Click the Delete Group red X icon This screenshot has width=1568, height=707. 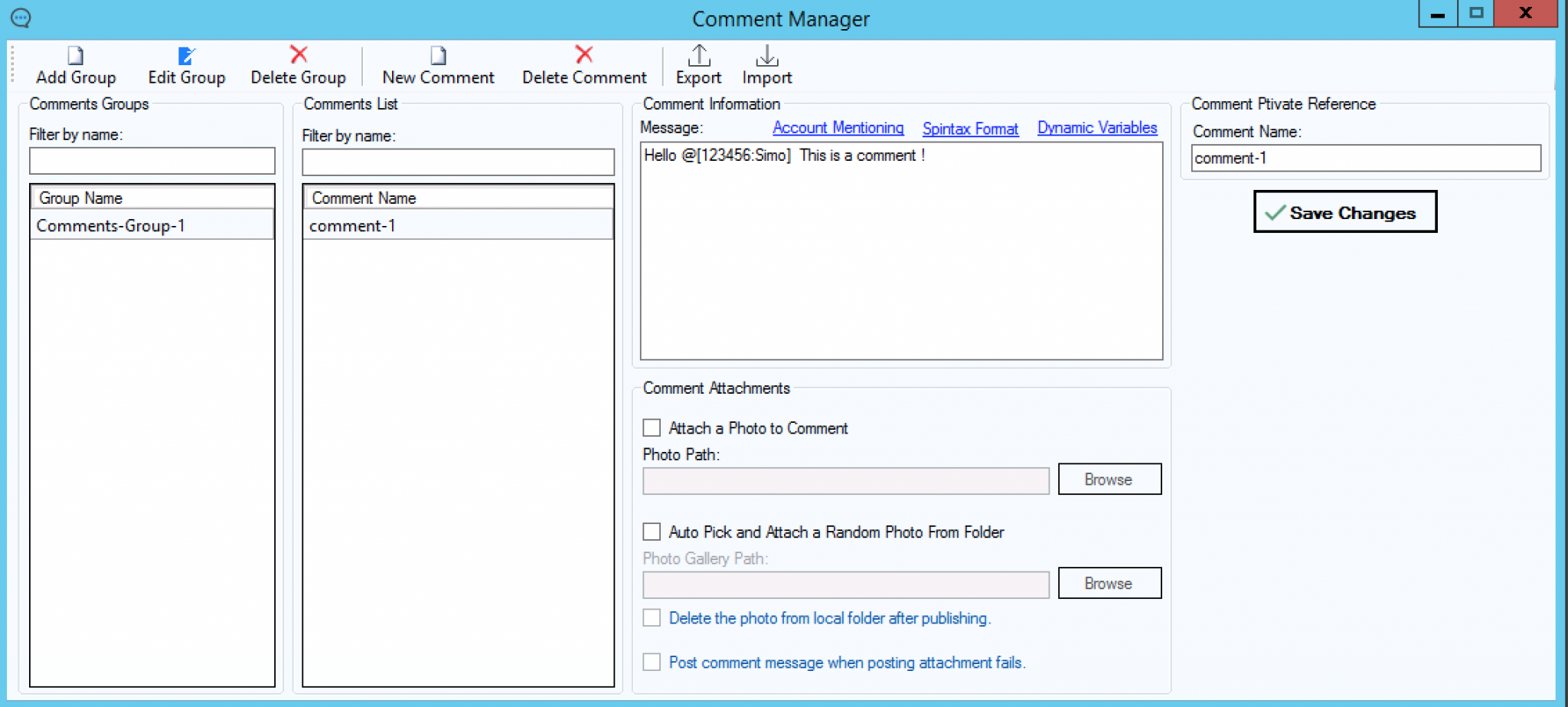tap(299, 54)
